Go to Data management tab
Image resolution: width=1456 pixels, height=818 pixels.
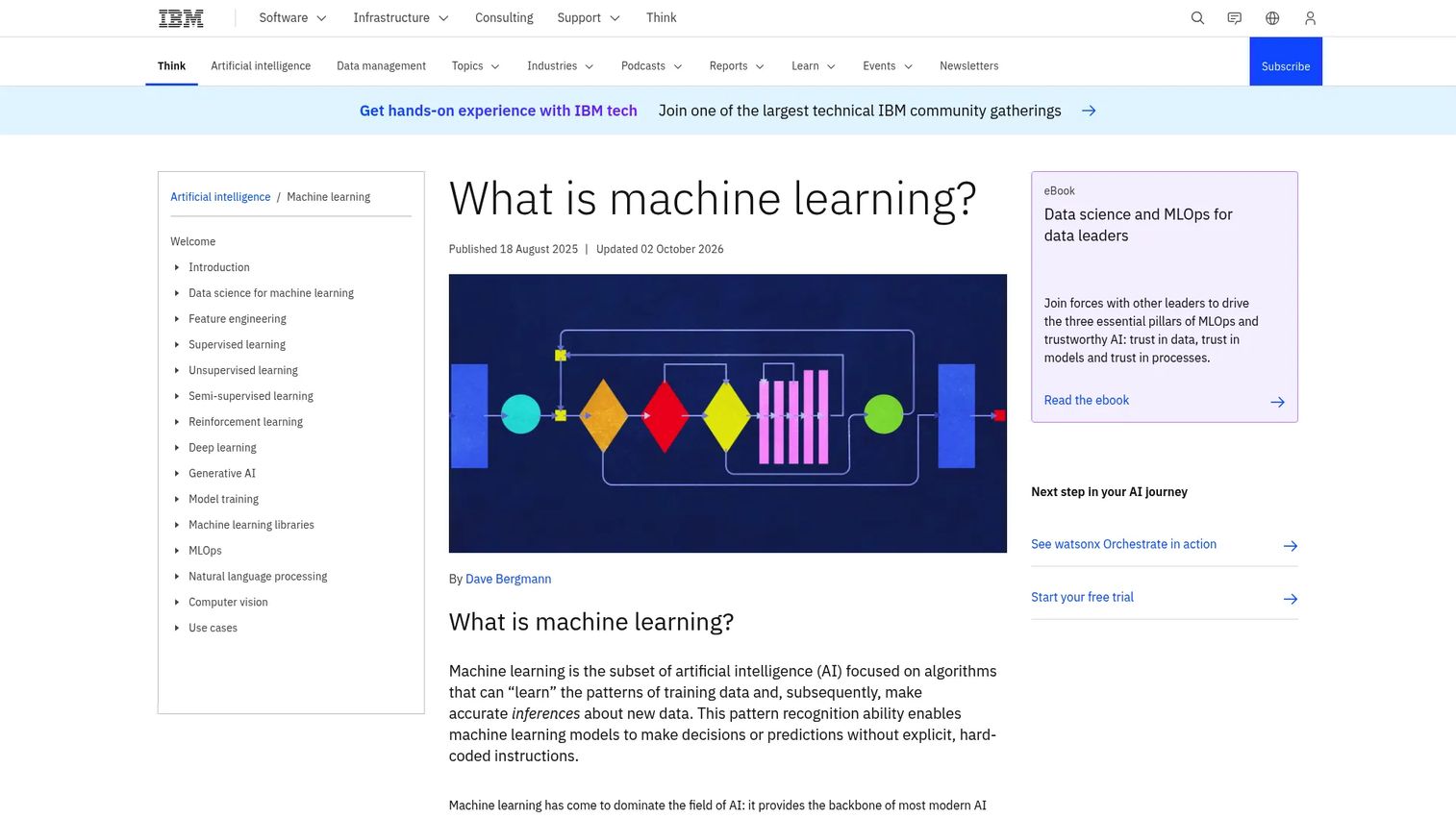pos(381,65)
